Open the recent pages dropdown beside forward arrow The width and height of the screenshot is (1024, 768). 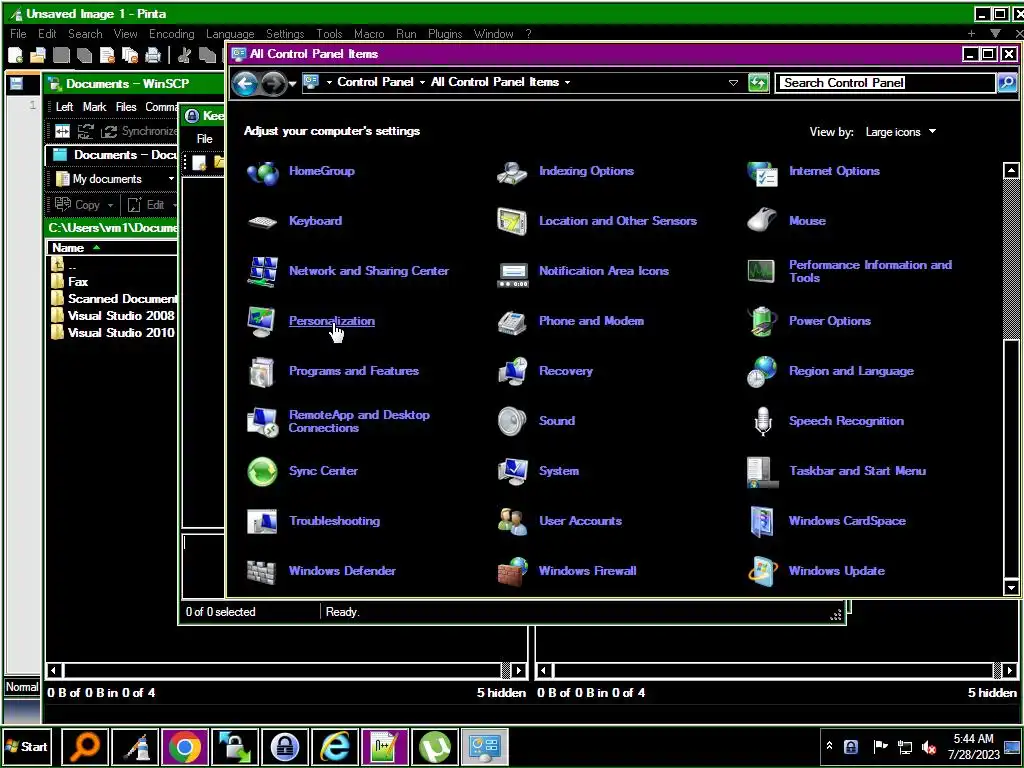pos(293,84)
